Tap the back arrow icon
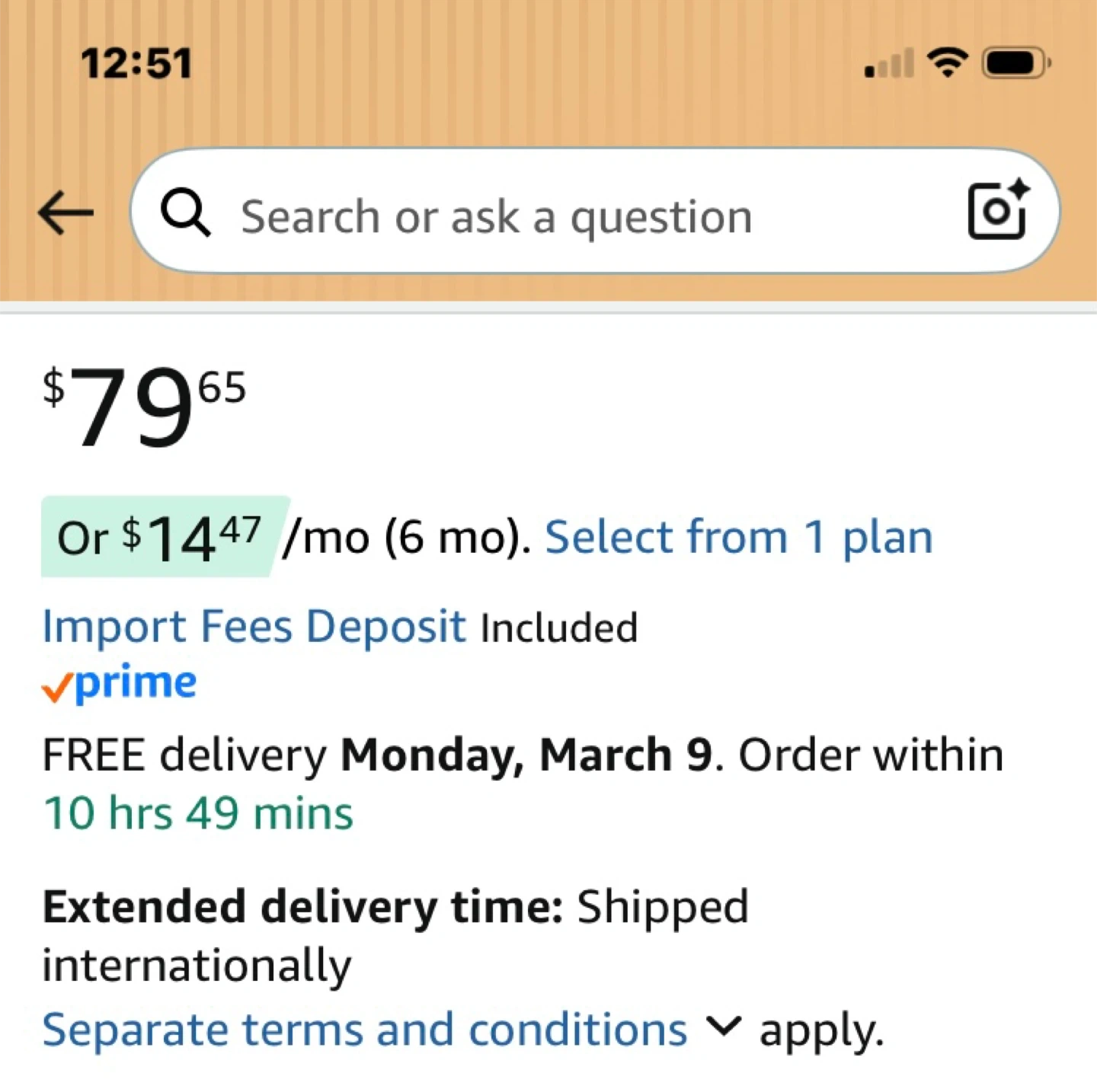The width and height of the screenshot is (1097, 1092). tap(66, 212)
